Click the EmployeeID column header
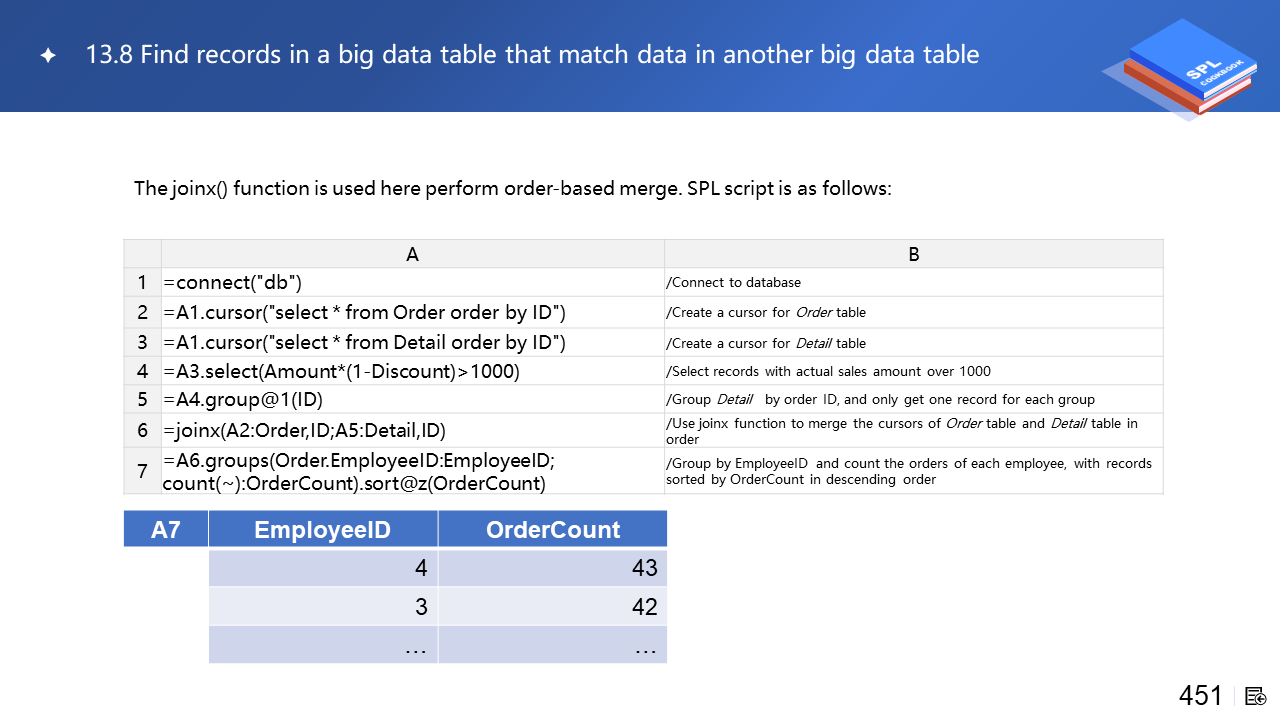The width and height of the screenshot is (1280, 720). 323,529
